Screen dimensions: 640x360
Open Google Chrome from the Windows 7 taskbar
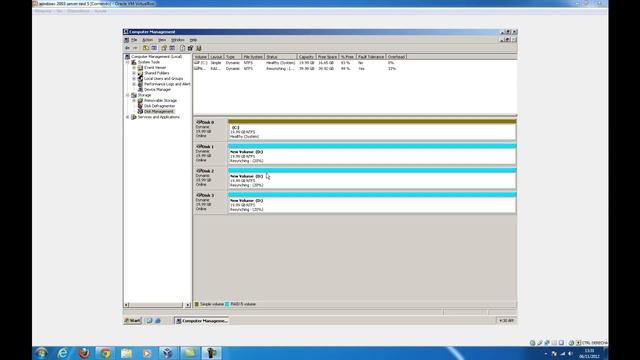click(x=105, y=353)
